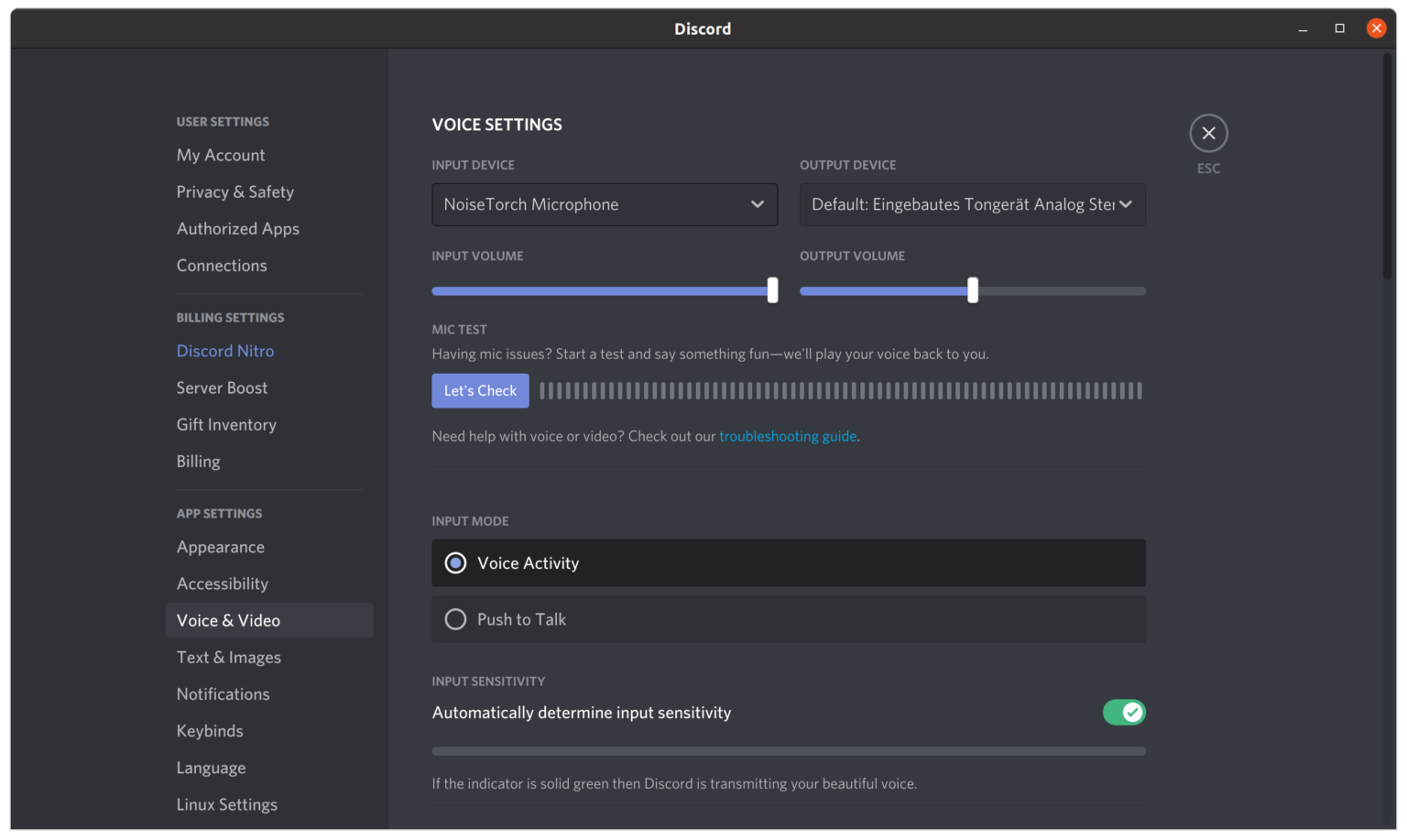Open the Input Device dropdown

point(605,205)
